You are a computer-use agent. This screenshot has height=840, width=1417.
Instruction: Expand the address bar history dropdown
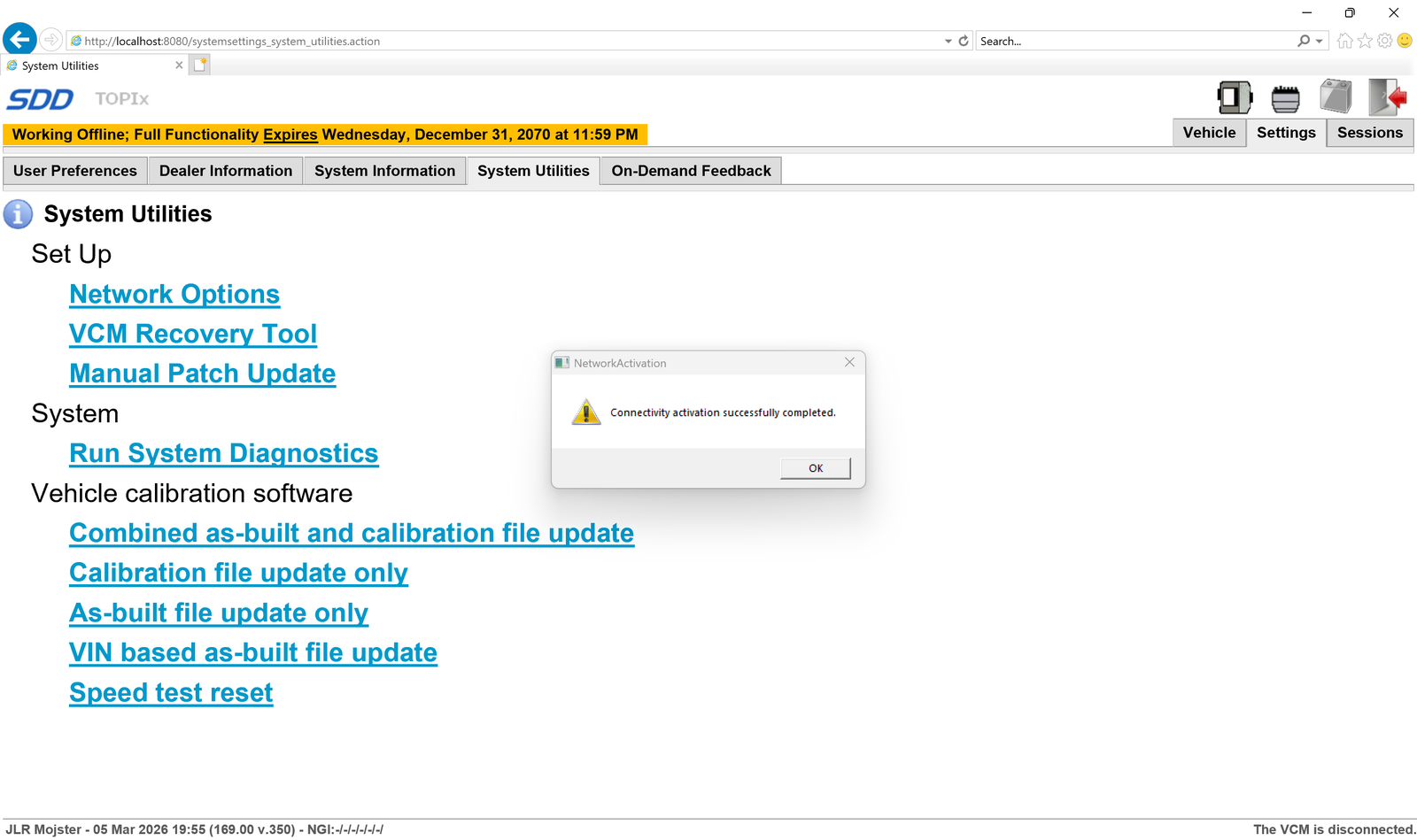(949, 41)
